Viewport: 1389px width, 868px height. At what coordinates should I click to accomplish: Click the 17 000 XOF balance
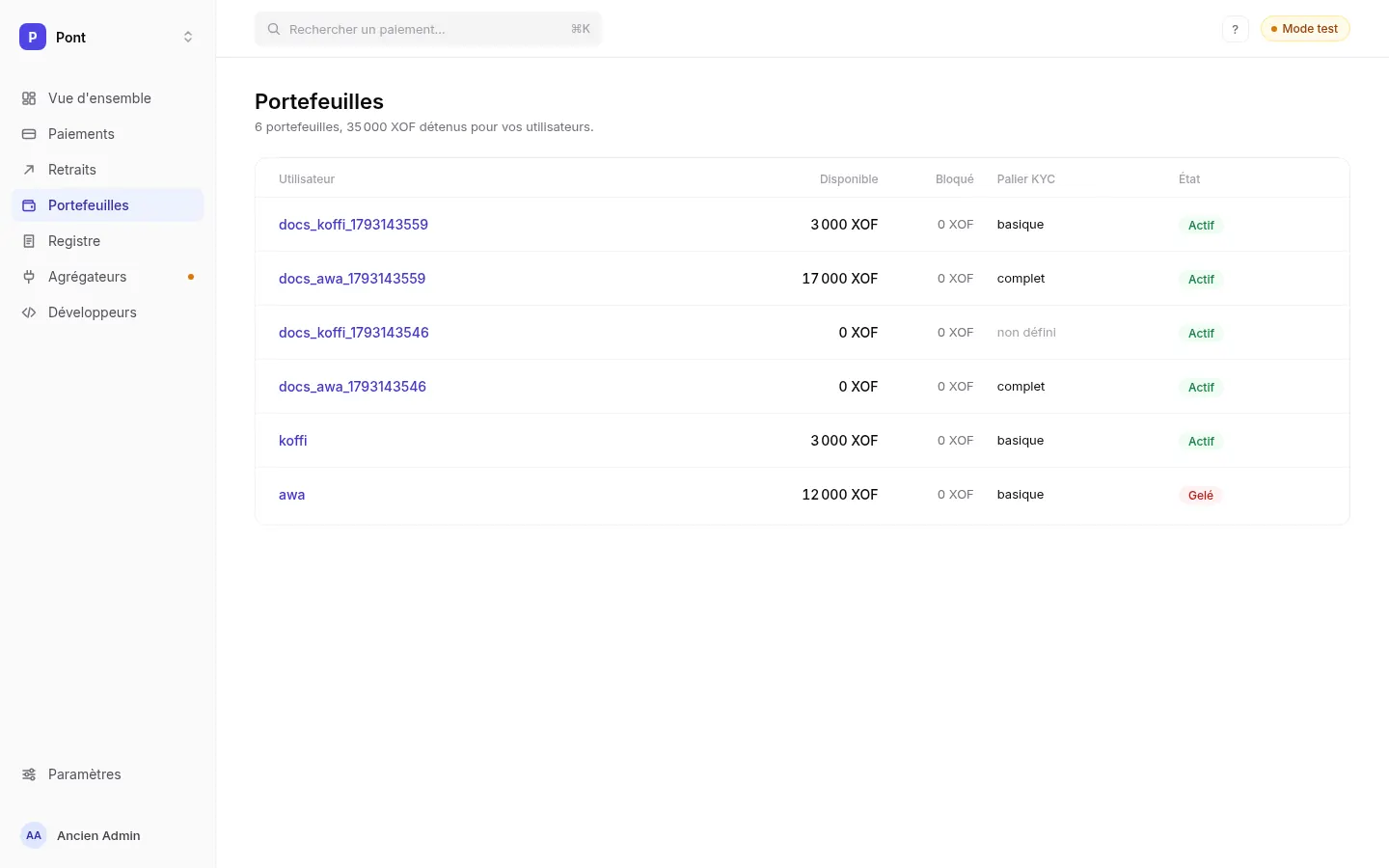click(x=840, y=279)
